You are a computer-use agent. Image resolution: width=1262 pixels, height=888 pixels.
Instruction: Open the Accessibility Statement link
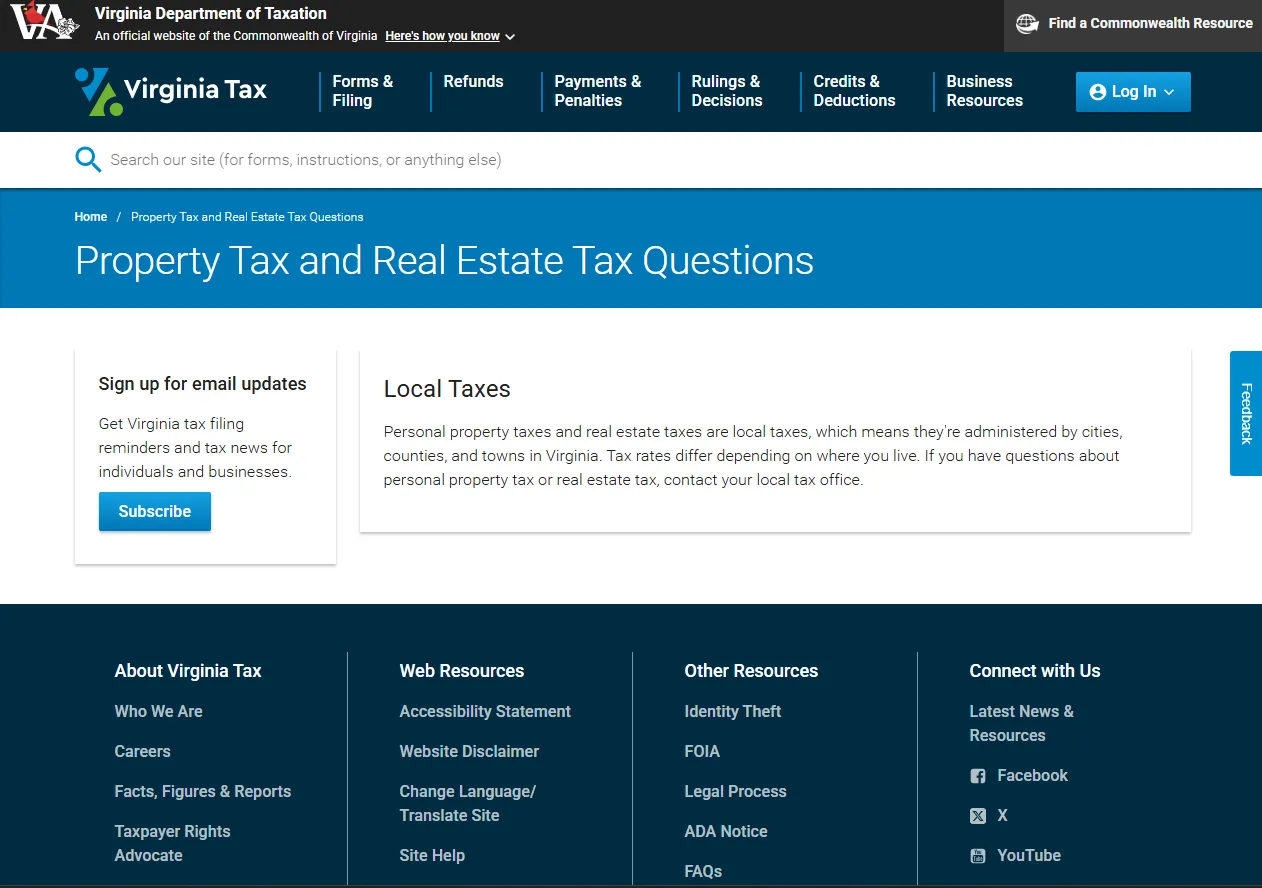pos(485,711)
